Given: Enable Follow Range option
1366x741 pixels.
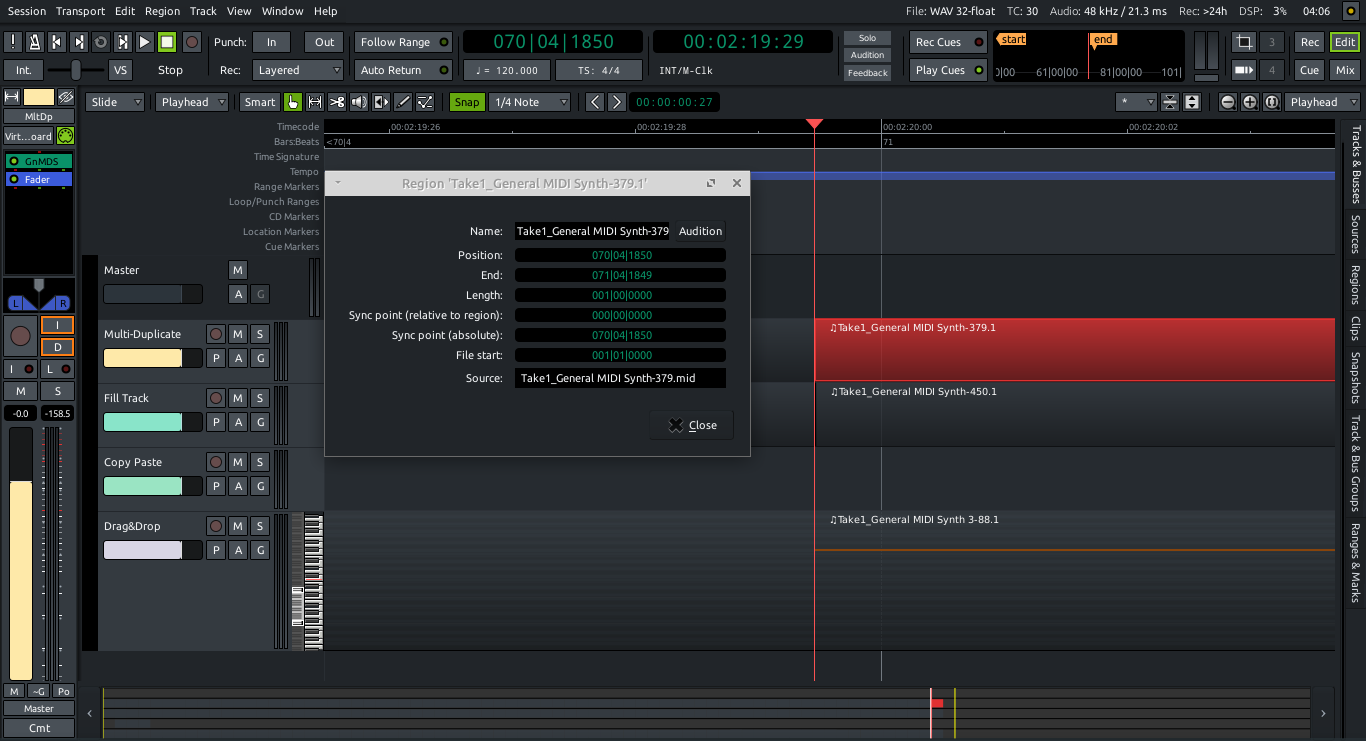Looking at the screenshot, I should 403,42.
